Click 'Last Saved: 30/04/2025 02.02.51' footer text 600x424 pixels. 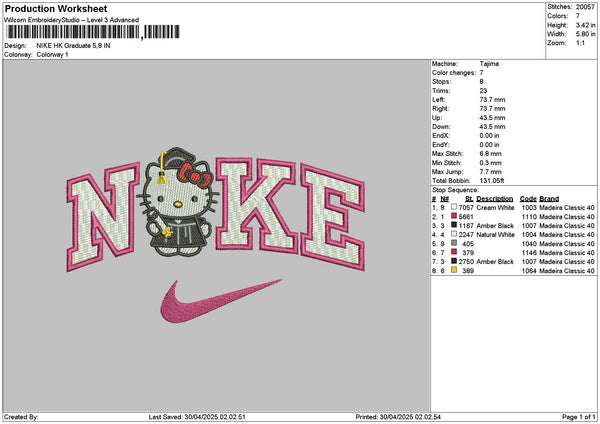tap(197, 417)
